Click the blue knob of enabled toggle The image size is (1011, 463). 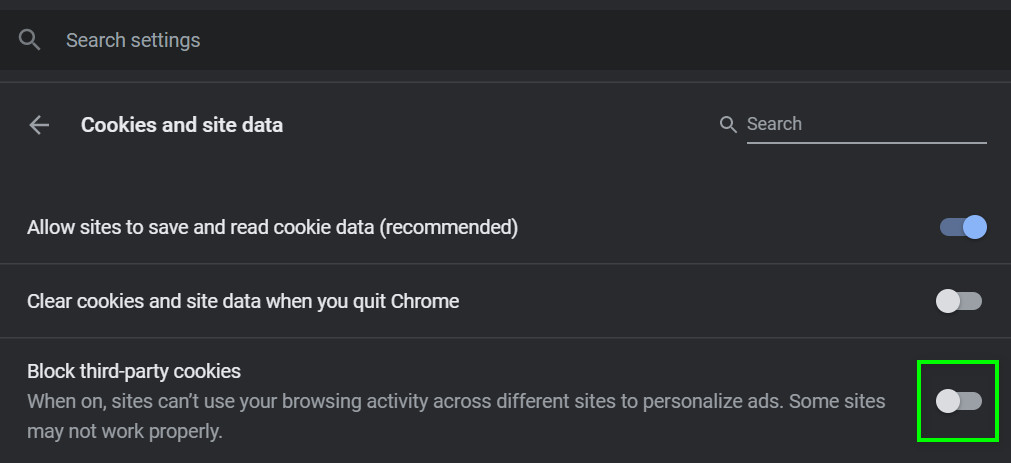[x=974, y=227]
